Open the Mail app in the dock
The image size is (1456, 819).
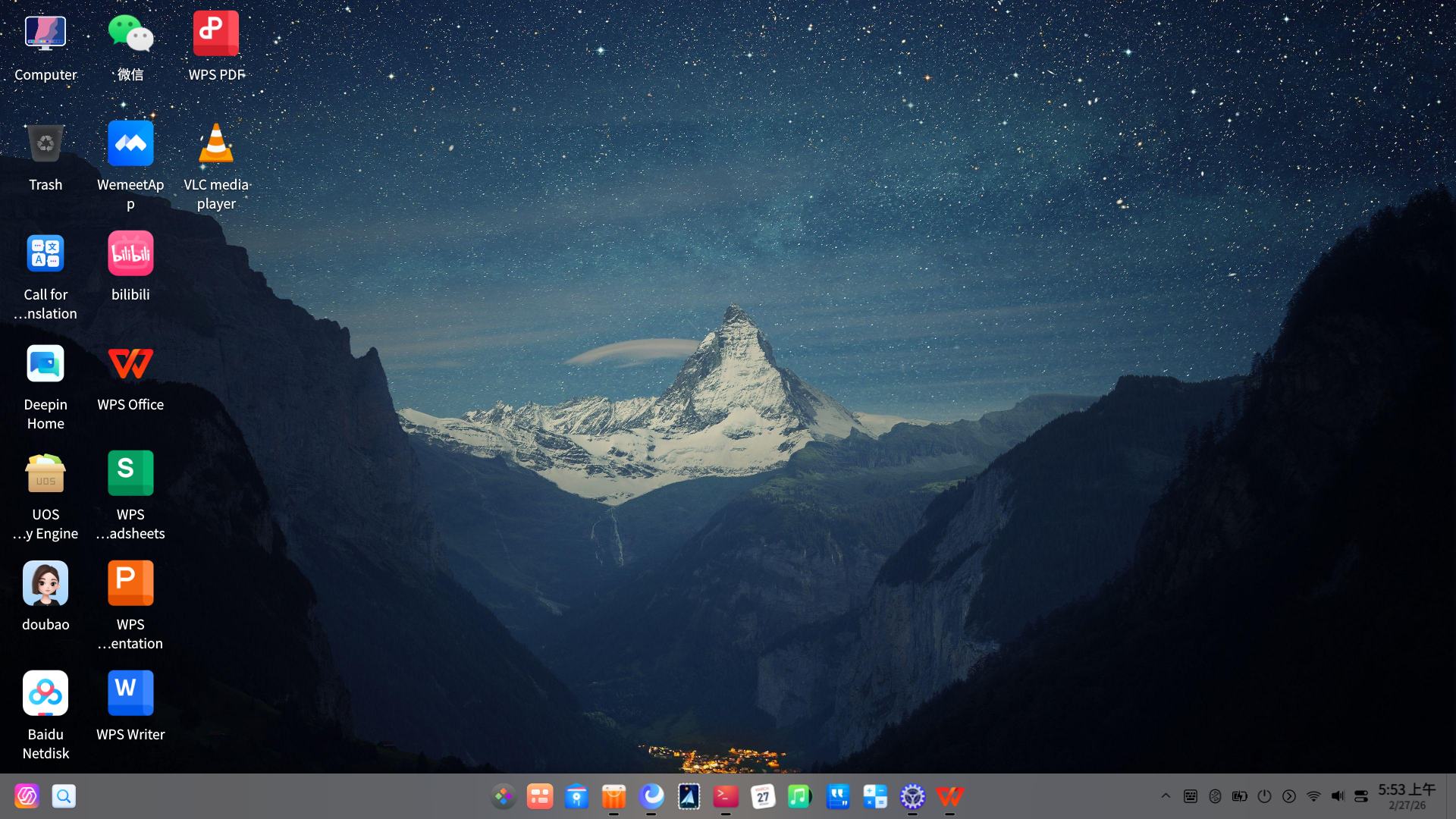coord(689,796)
